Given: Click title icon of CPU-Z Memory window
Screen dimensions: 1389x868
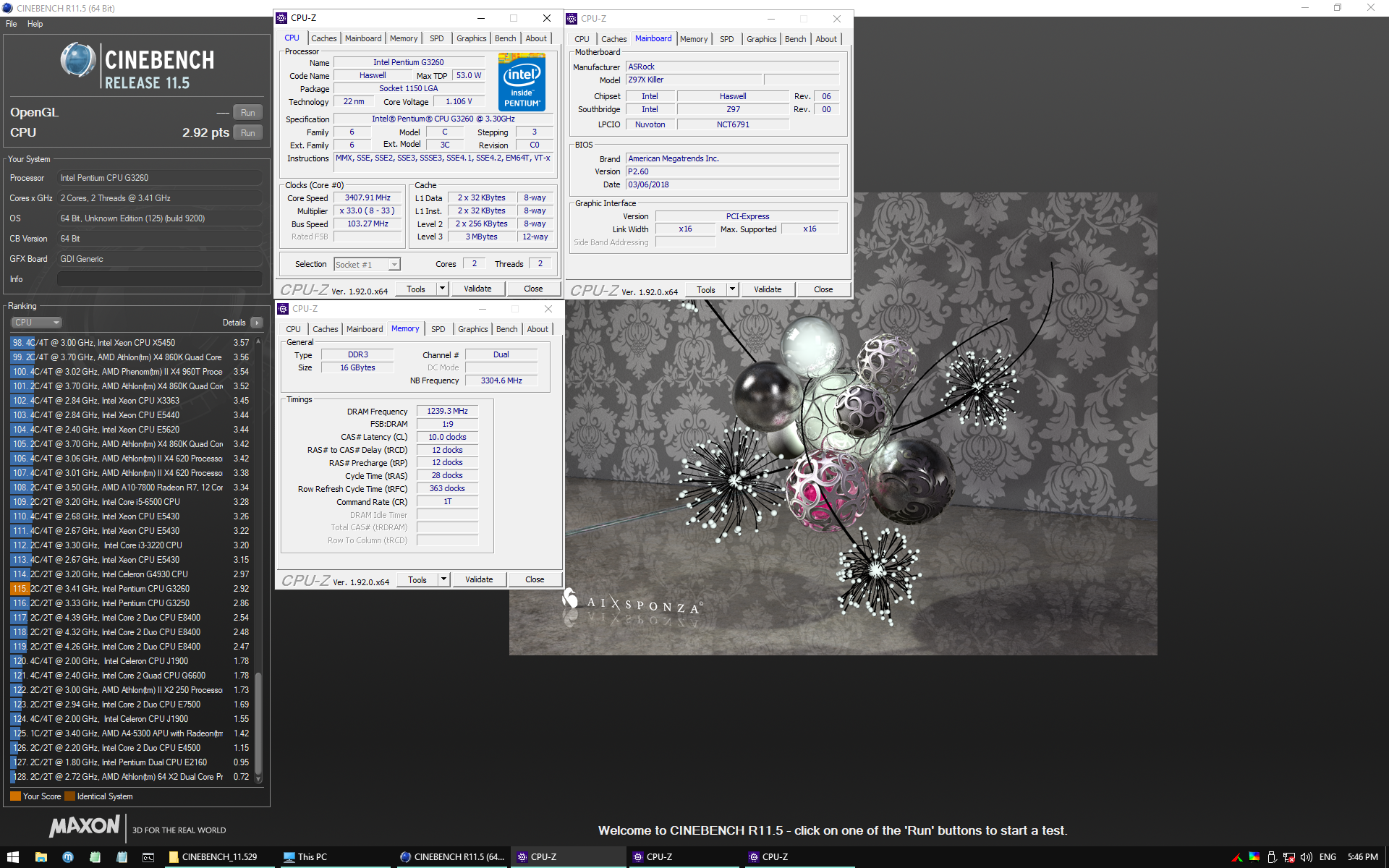Looking at the screenshot, I should pos(284,309).
